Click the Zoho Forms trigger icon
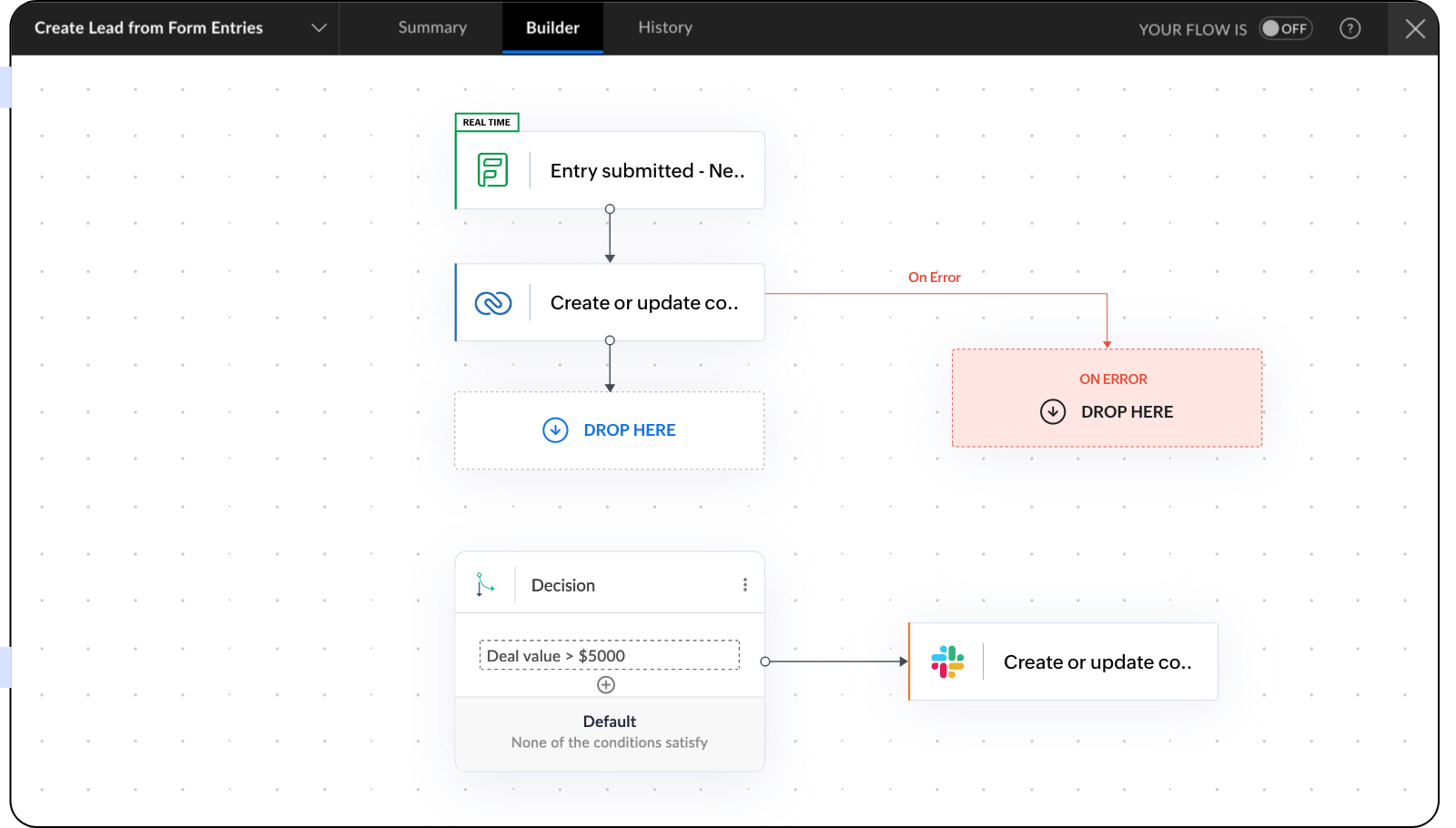Viewport: 1456px width, 828px height. point(492,171)
